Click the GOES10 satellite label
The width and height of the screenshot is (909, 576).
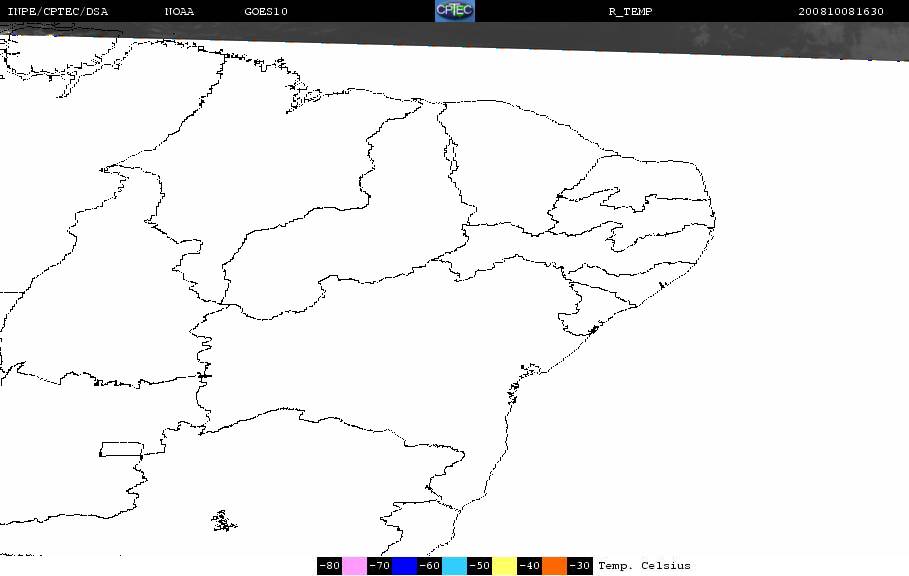click(x=266, y=12)
